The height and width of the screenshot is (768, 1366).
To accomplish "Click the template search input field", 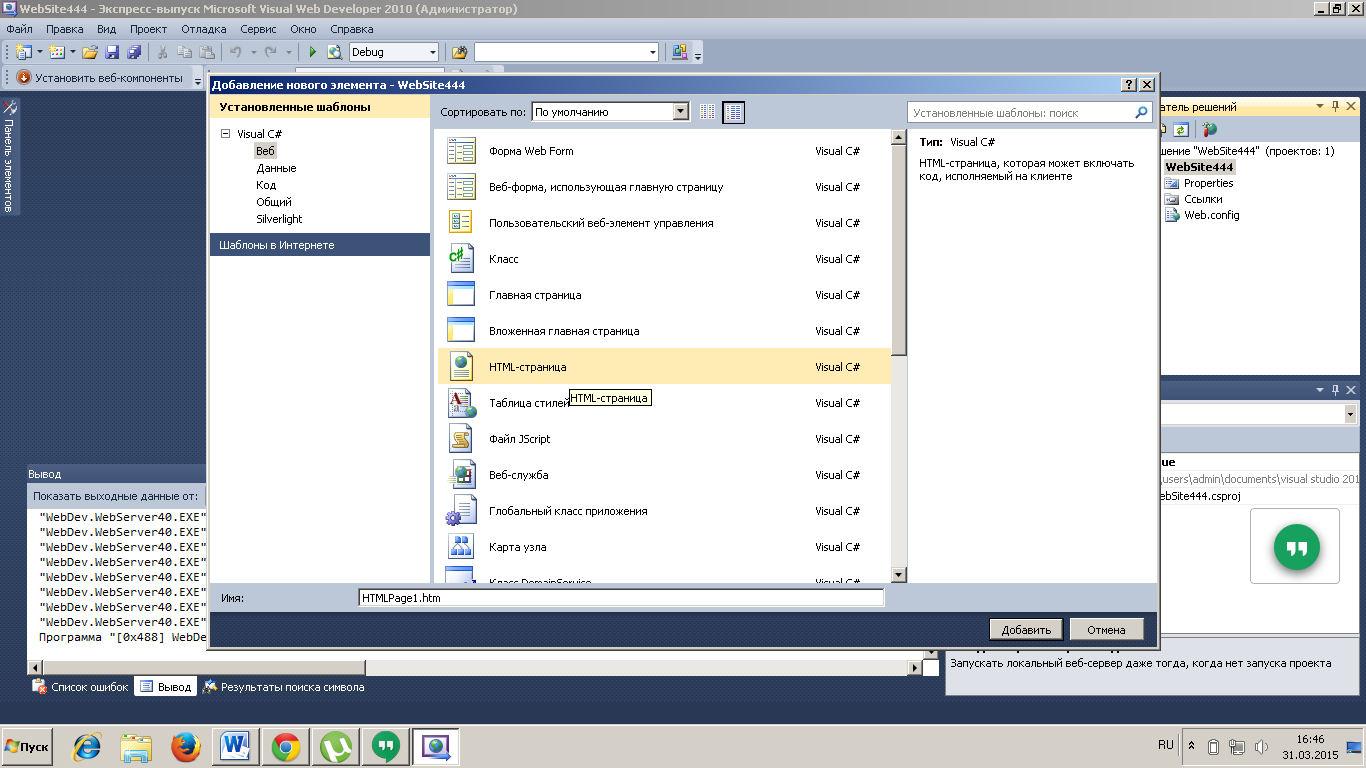I will coord(1020,113).
